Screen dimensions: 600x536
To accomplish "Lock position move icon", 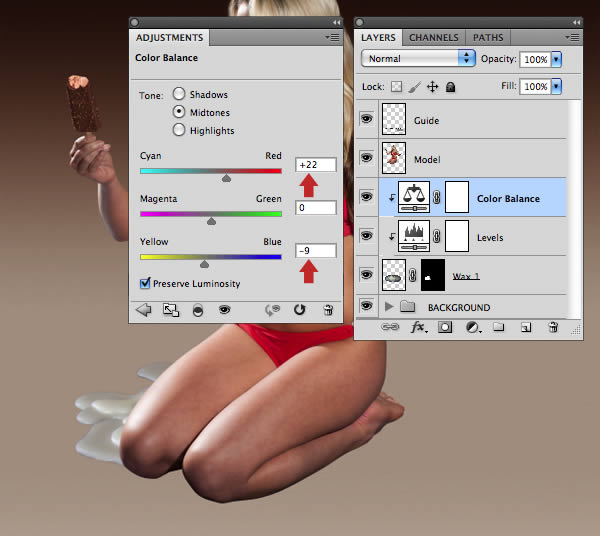I will (432, 87).
